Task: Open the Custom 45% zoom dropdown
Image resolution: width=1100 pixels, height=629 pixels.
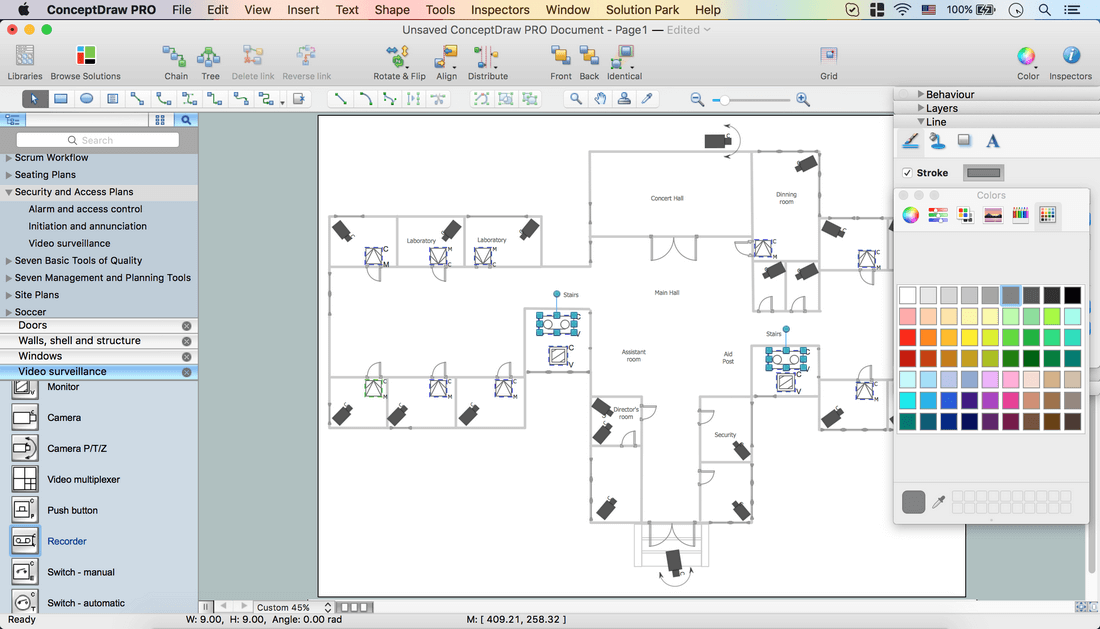Action: [x=295, y=607]
